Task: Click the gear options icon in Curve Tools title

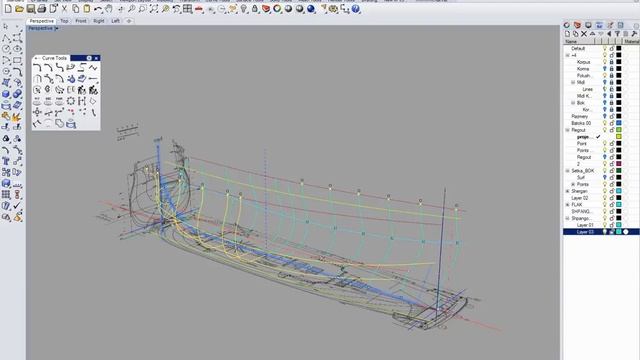Action: (89, 58)
